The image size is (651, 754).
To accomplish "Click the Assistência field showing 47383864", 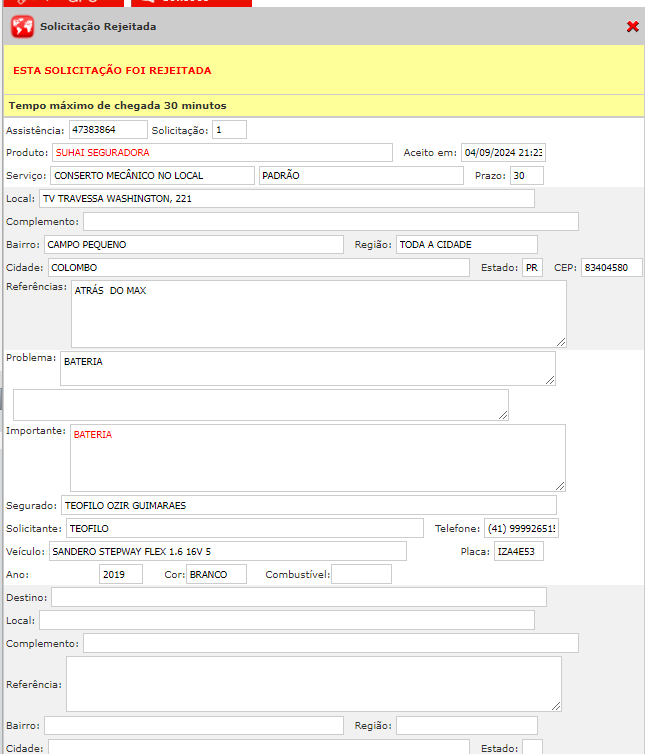I will pos(108,130).
